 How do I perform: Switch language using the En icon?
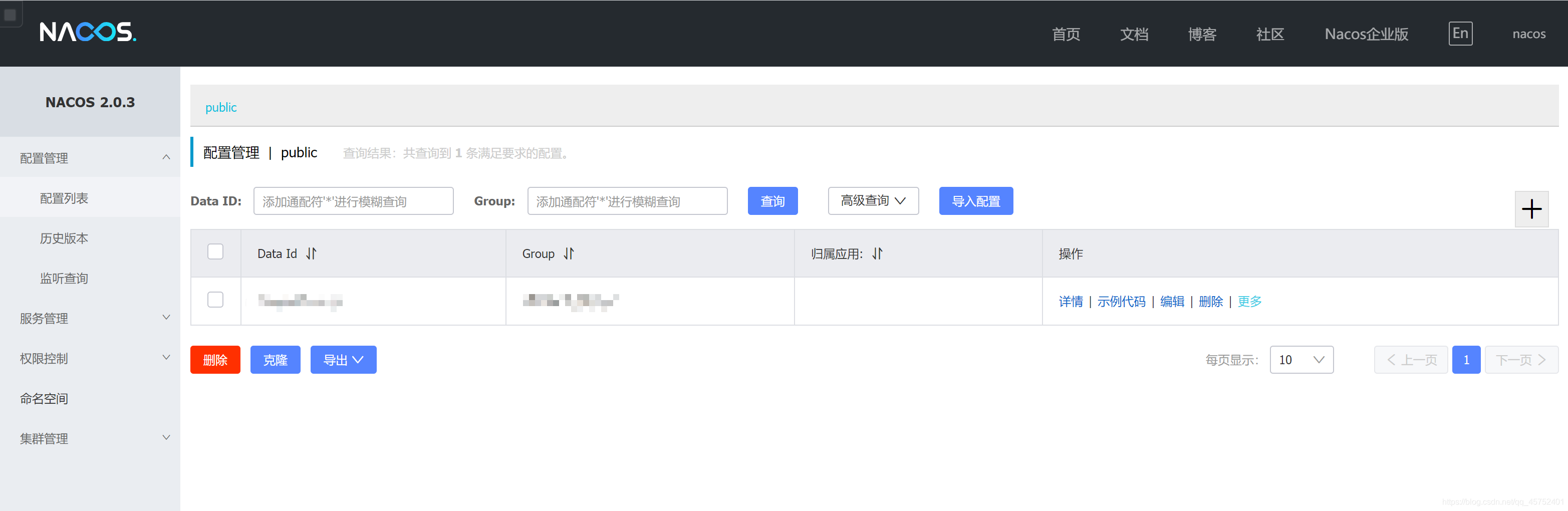click(1460, 34)
